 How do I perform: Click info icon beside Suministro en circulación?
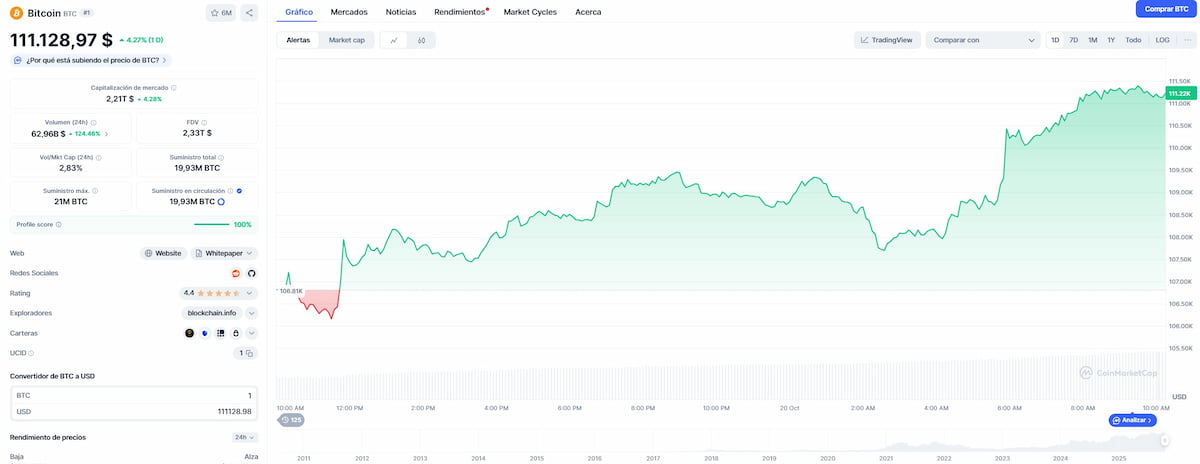click(230, 191)
